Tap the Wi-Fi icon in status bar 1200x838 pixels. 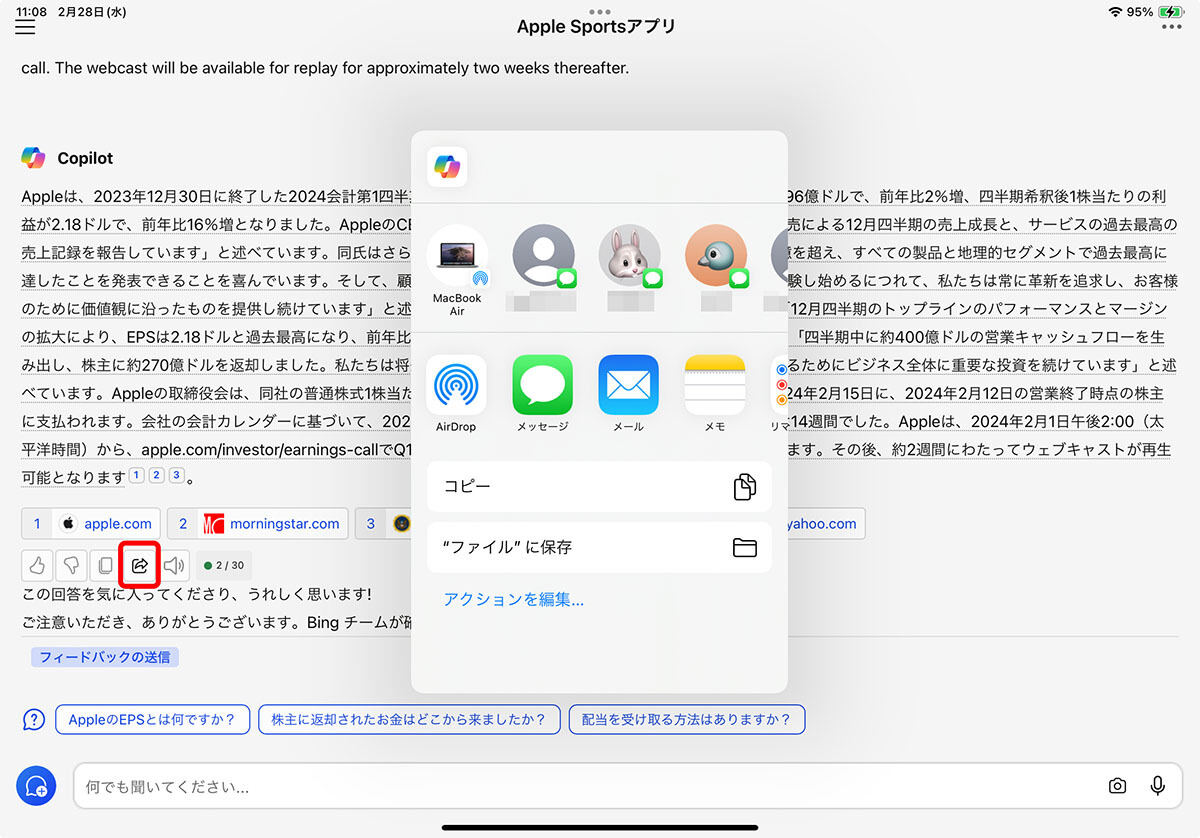pos(1116,12)
